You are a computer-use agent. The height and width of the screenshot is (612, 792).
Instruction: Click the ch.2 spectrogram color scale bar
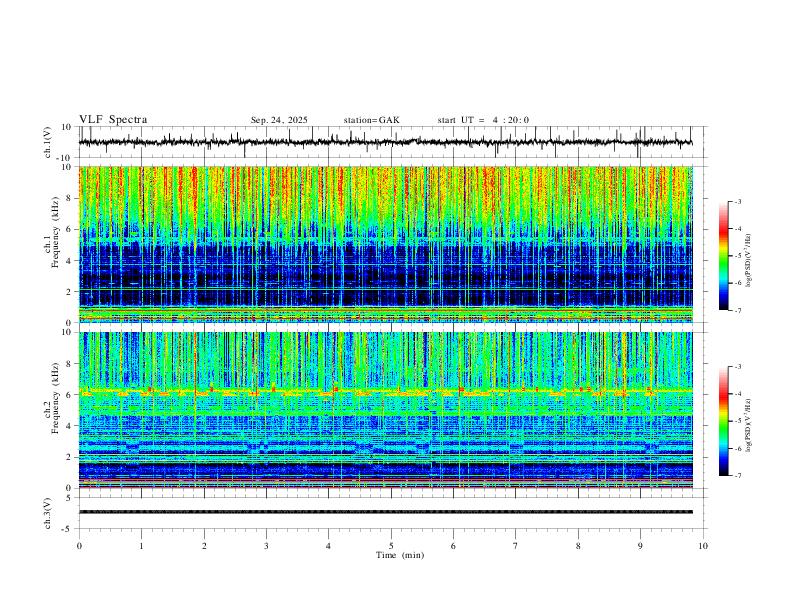coord(724,421)
